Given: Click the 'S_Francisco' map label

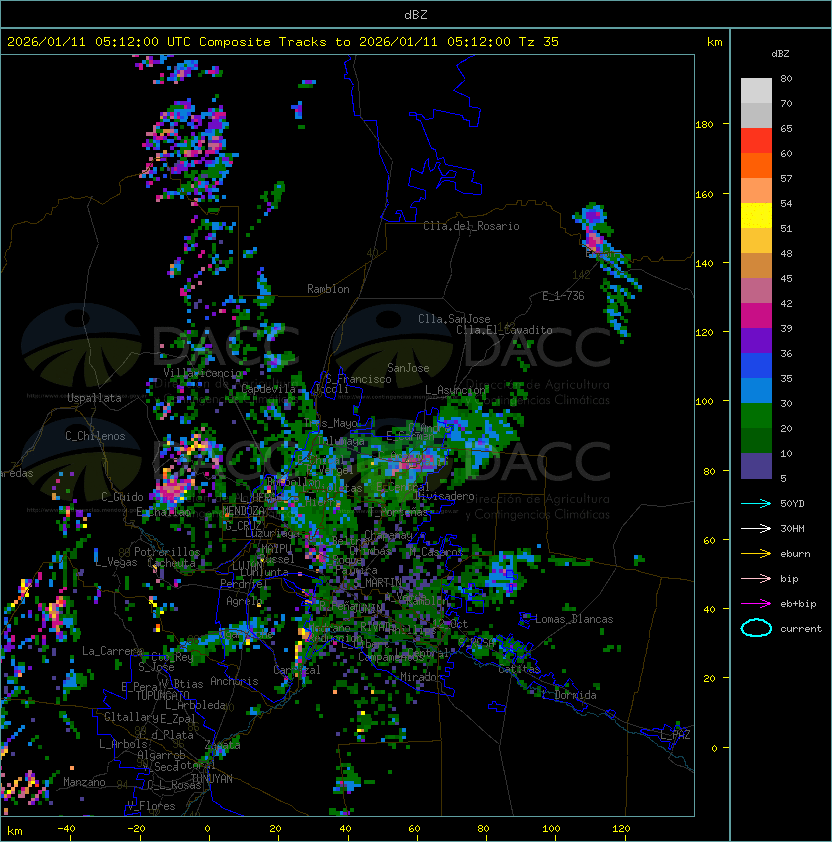Looking at the screenshot, I should click(358, 379).
